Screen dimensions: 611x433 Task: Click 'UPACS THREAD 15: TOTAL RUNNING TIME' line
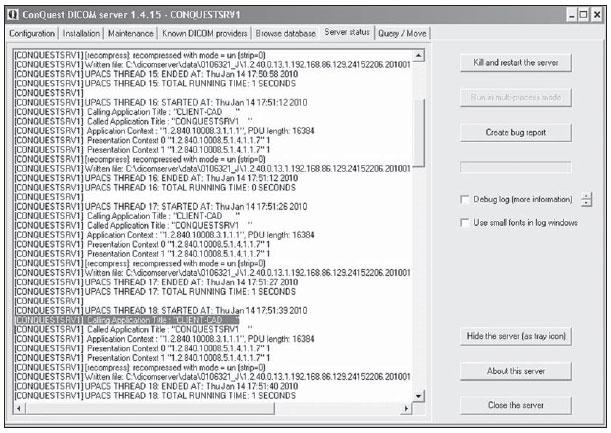[x=155, y=83]
